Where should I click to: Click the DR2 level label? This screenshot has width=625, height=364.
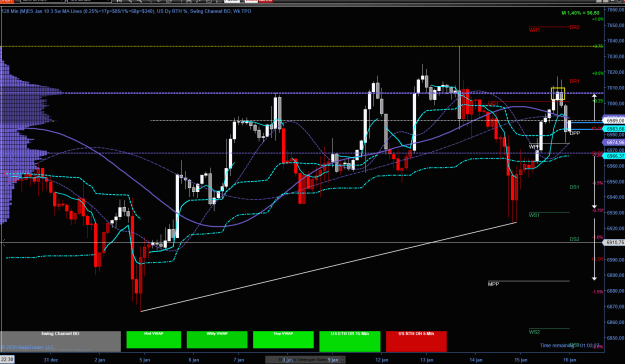[x=574, y=27]
